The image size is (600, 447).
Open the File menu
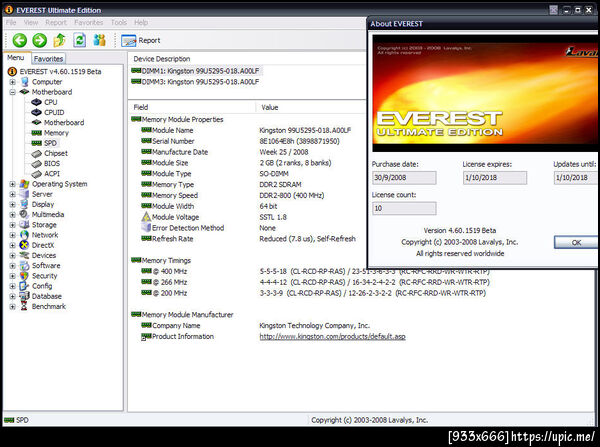(x=11, y=23)
